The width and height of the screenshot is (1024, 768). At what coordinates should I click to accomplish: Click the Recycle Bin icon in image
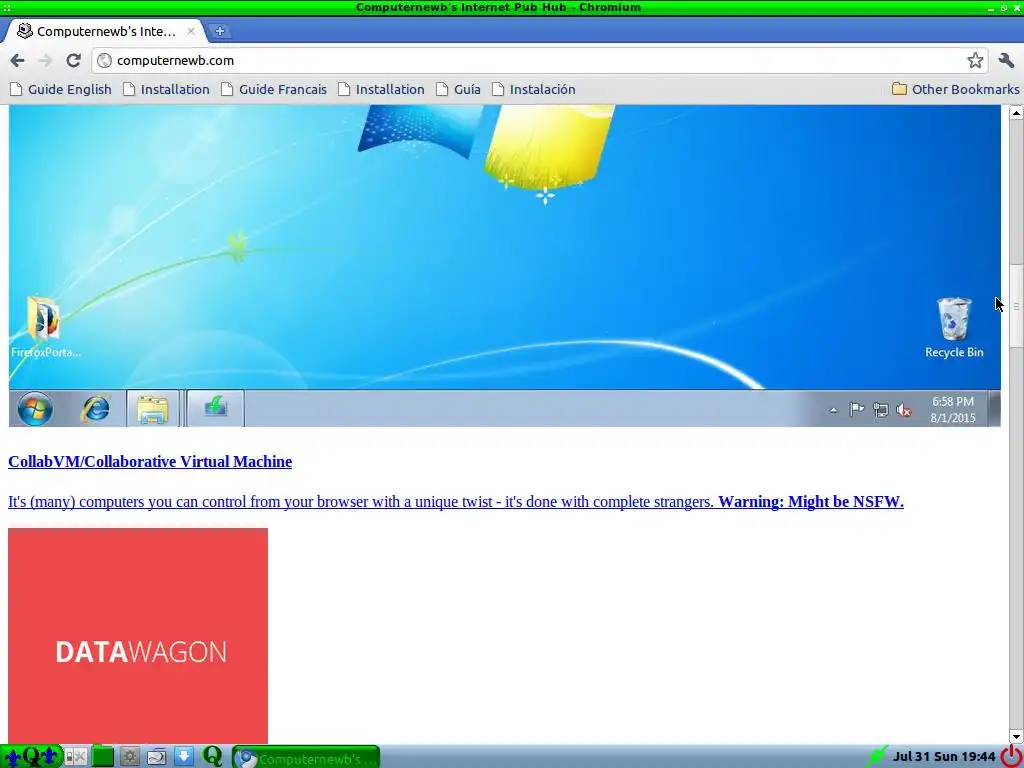coord(954,328)
